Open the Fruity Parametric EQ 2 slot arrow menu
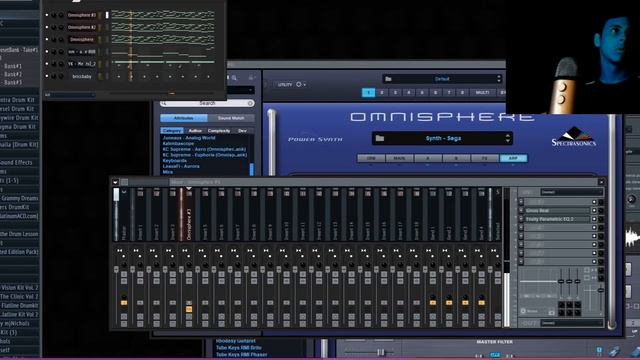This screenshot has height=360, width=640. (x=521, y=219)
